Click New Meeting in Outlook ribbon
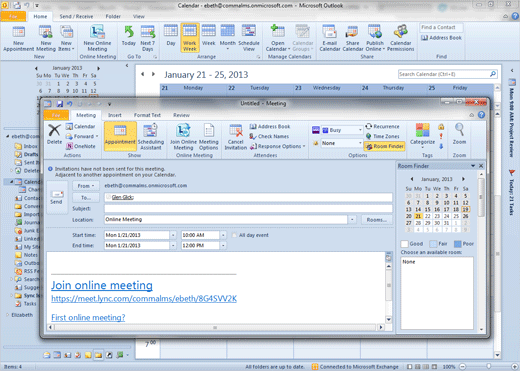The width and height of the screenshot is (520, 371). 46,39
